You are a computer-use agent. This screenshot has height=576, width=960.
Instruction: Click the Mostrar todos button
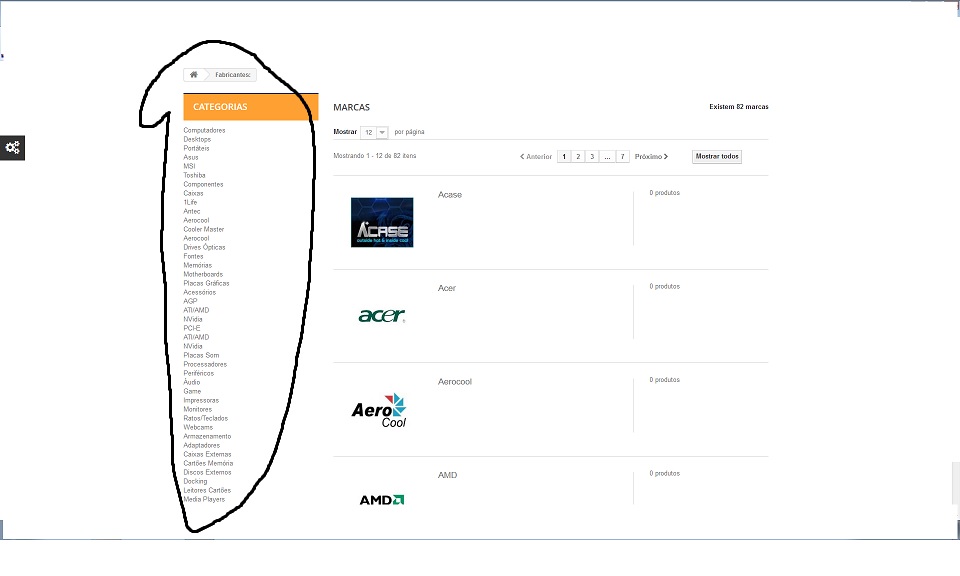pyautogui.click(x=717, y=157)
